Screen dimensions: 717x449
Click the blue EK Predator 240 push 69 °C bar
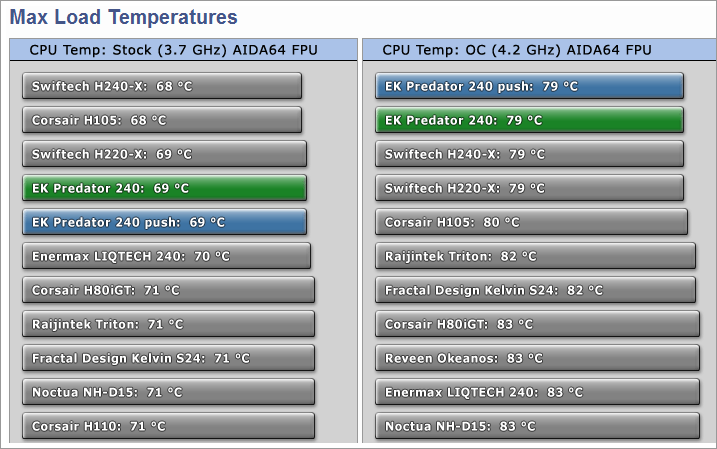[164, 222]
